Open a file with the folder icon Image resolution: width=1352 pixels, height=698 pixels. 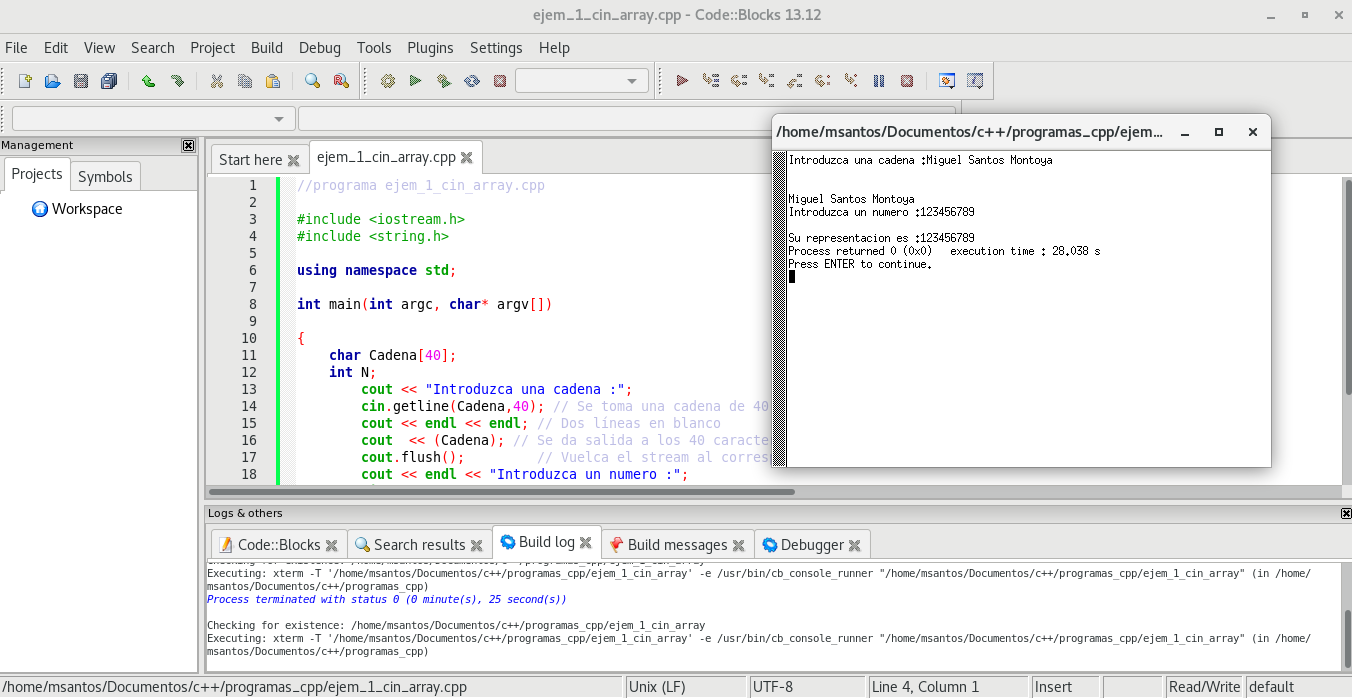[53, 81]
